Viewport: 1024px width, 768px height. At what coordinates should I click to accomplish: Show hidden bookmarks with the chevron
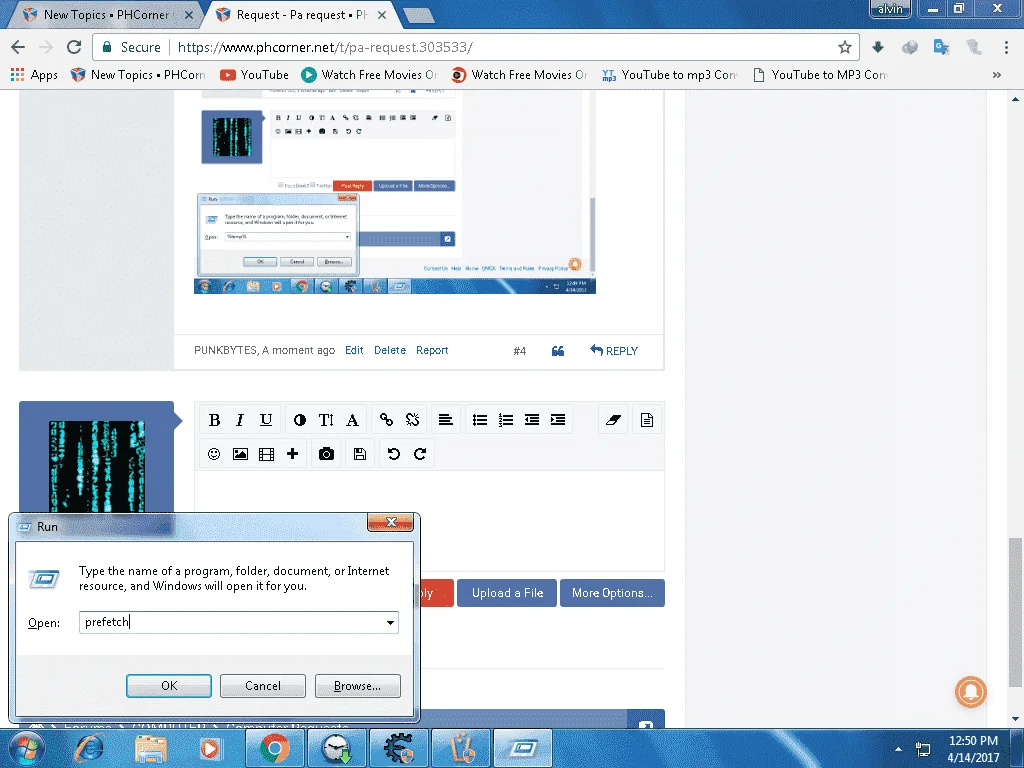(997, 75)
